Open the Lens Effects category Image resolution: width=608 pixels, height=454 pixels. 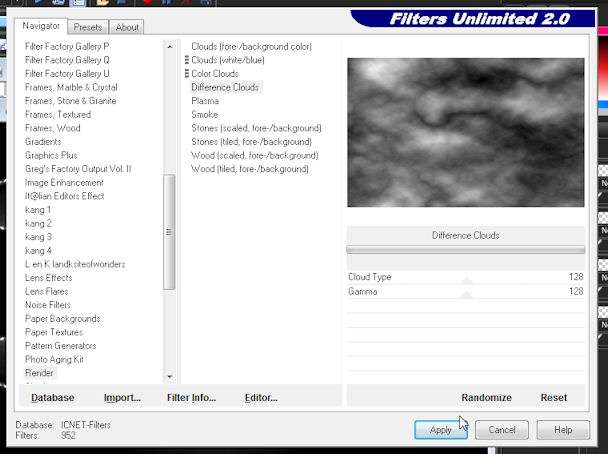tap(48, 278)
